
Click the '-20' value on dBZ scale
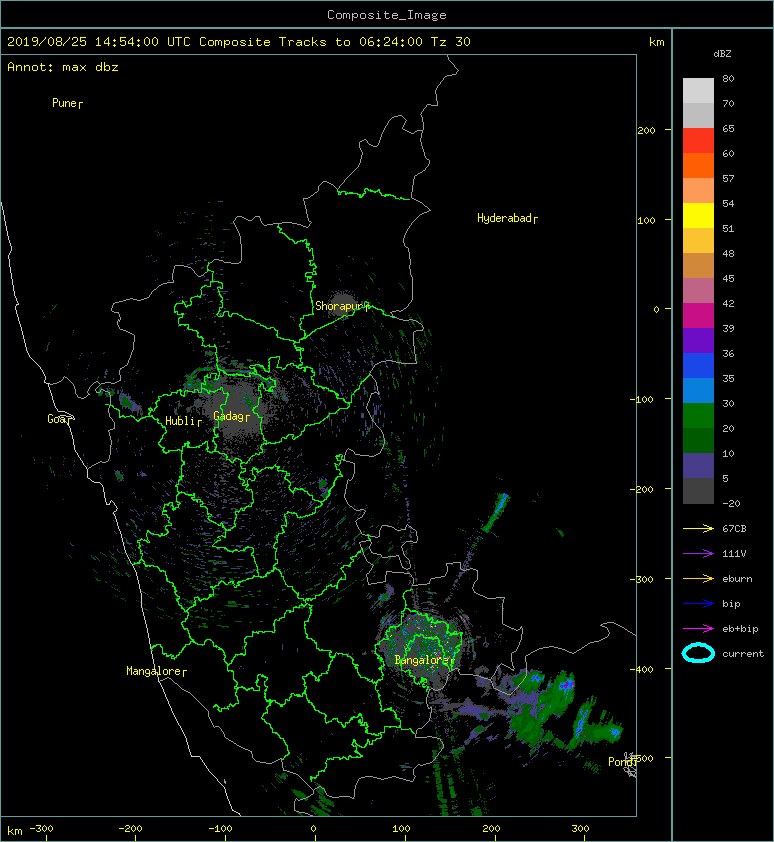(731, 504)
